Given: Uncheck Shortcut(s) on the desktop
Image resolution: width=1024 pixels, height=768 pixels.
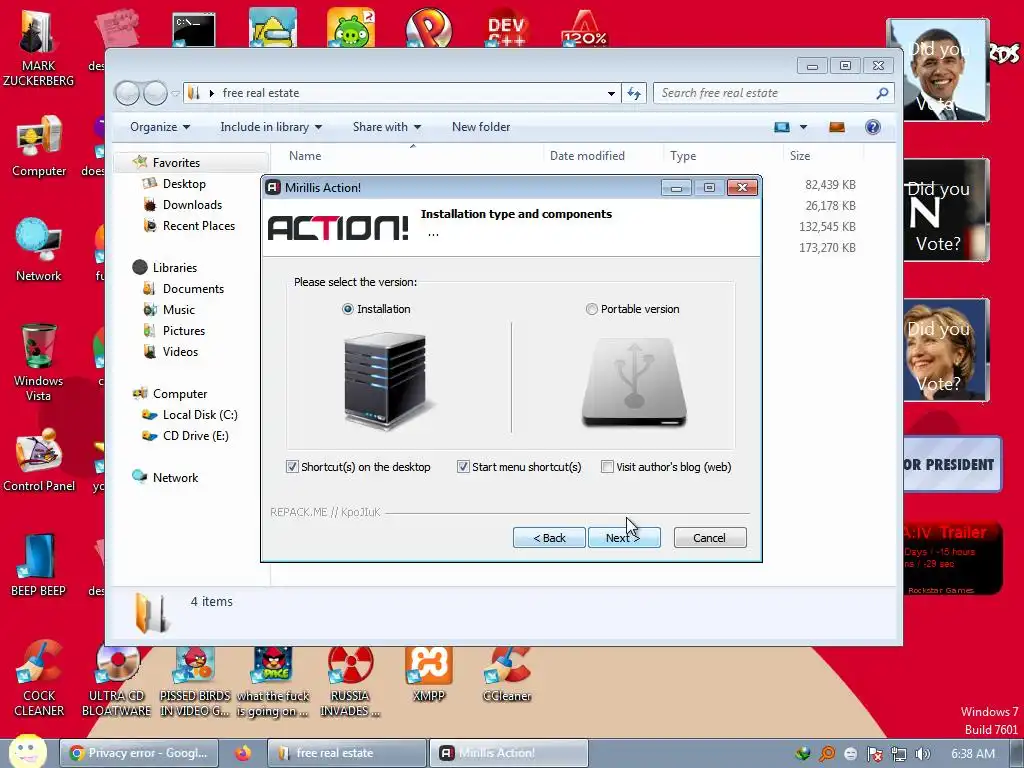Looking at the screenshot, I should pyautogui.click(x=292, y=466).
